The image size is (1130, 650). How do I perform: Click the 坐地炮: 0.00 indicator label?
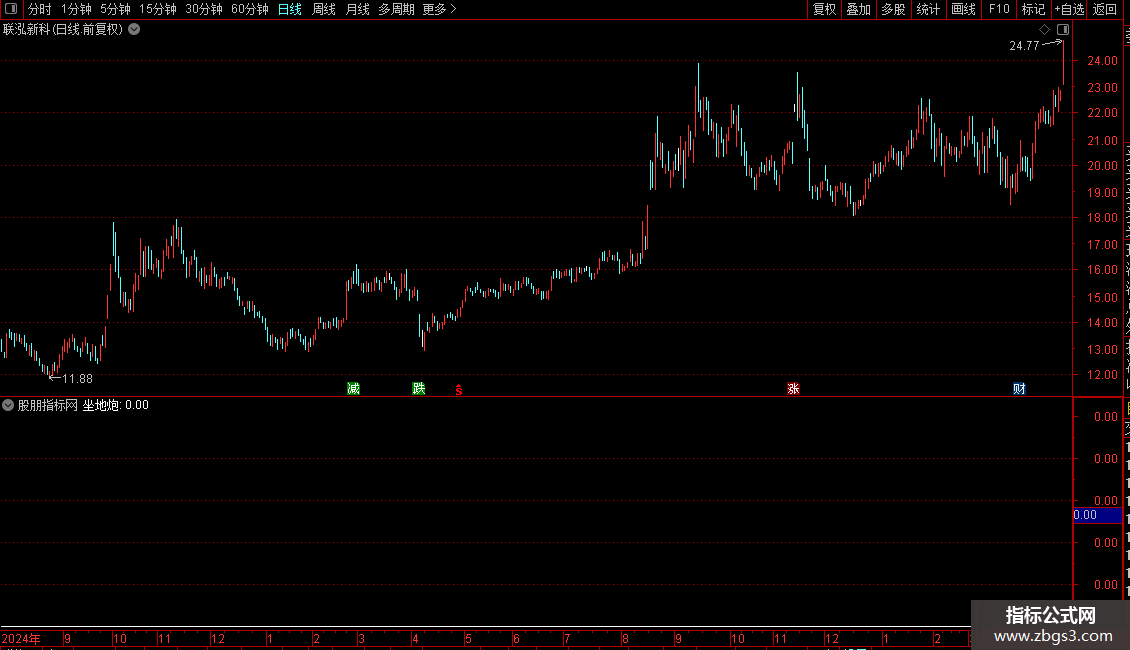(115, 405)
